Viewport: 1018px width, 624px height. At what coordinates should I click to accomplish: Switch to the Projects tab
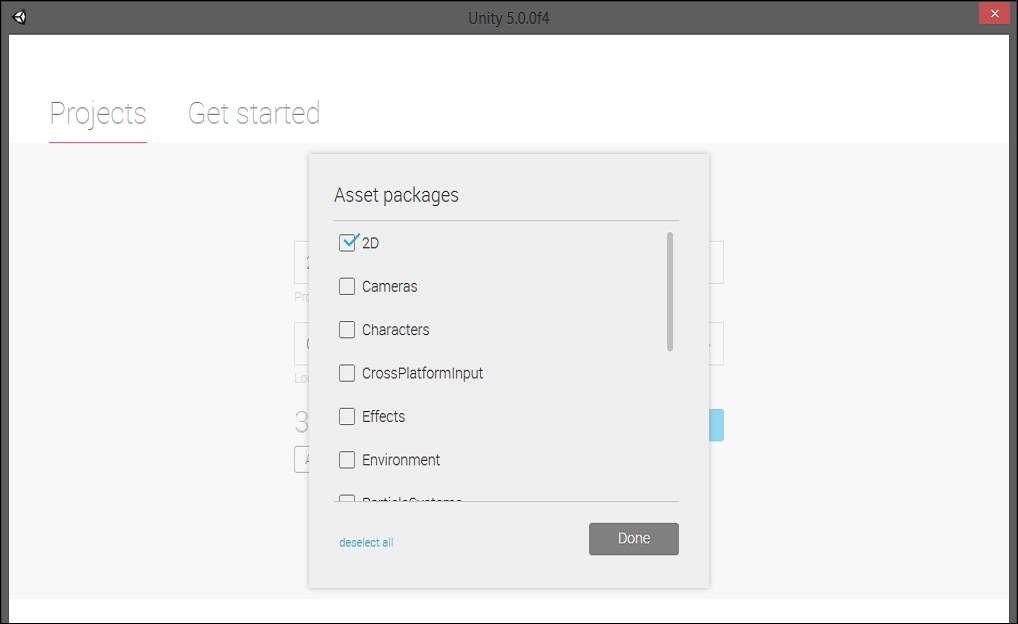coord(98,114)
